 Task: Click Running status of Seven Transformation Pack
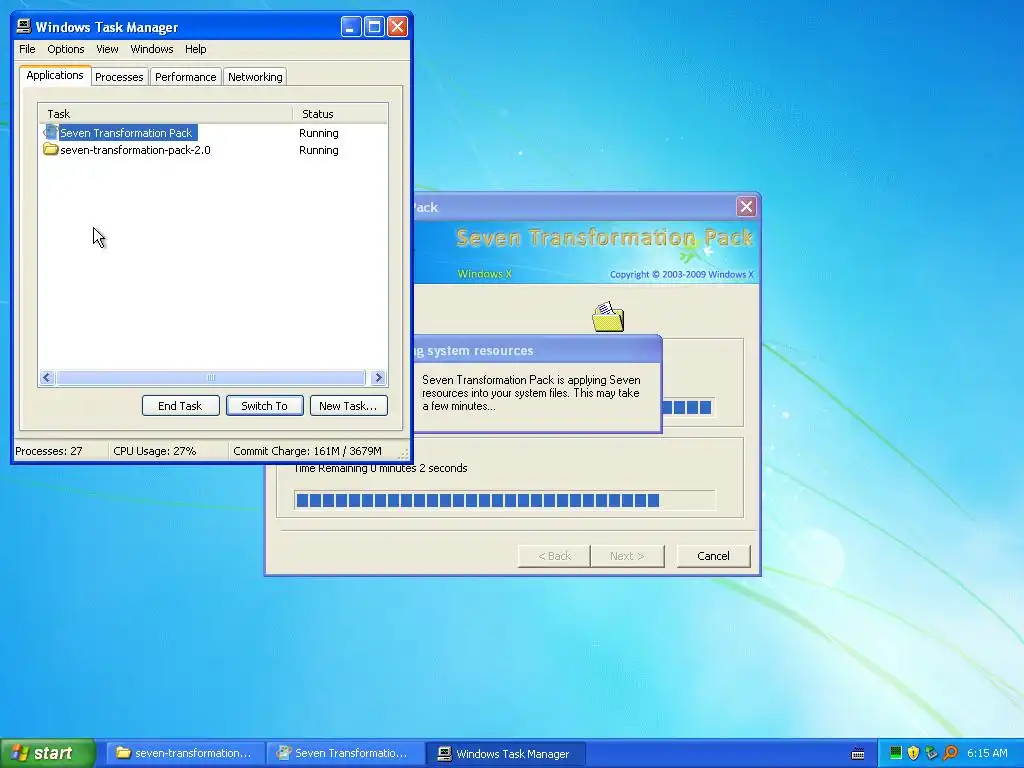(319, 133)
